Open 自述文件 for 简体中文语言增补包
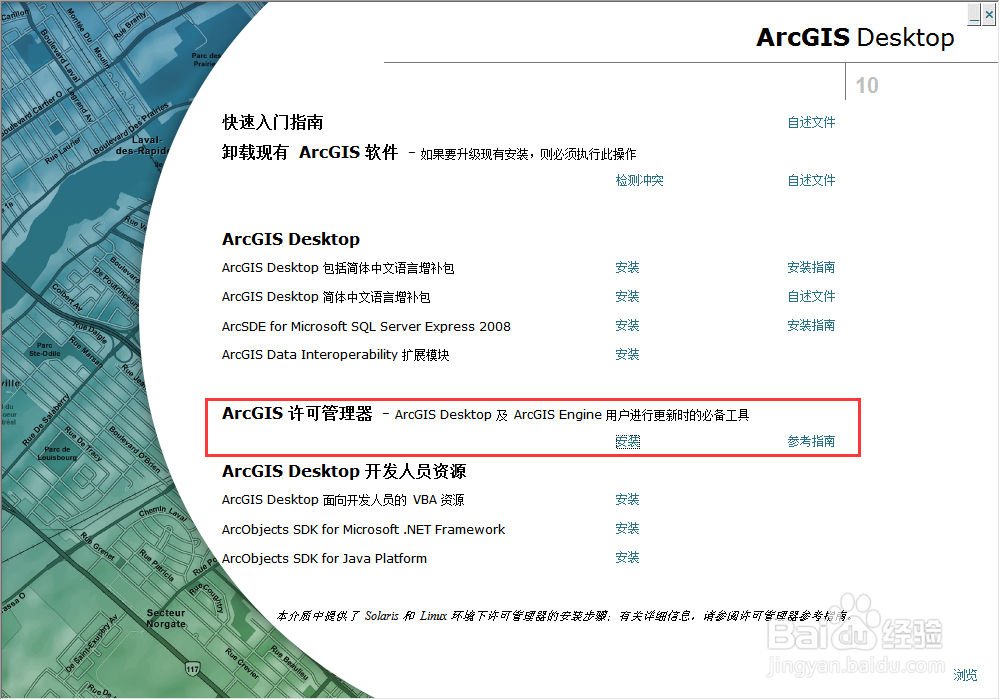1000x700 pixels. 811,296
